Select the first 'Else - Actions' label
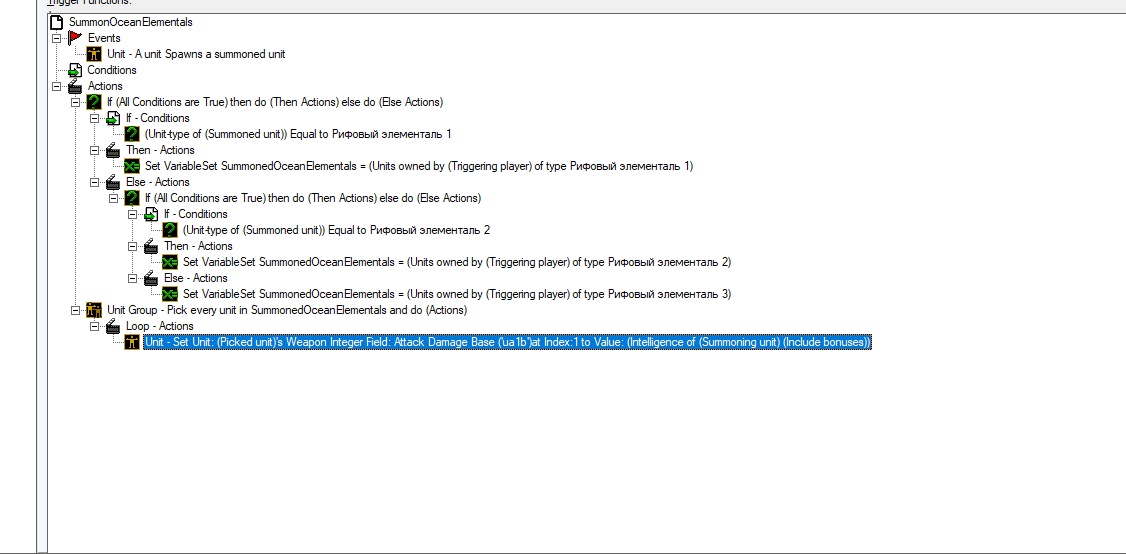Viewport: 1126px width, 554px height. 158,182
